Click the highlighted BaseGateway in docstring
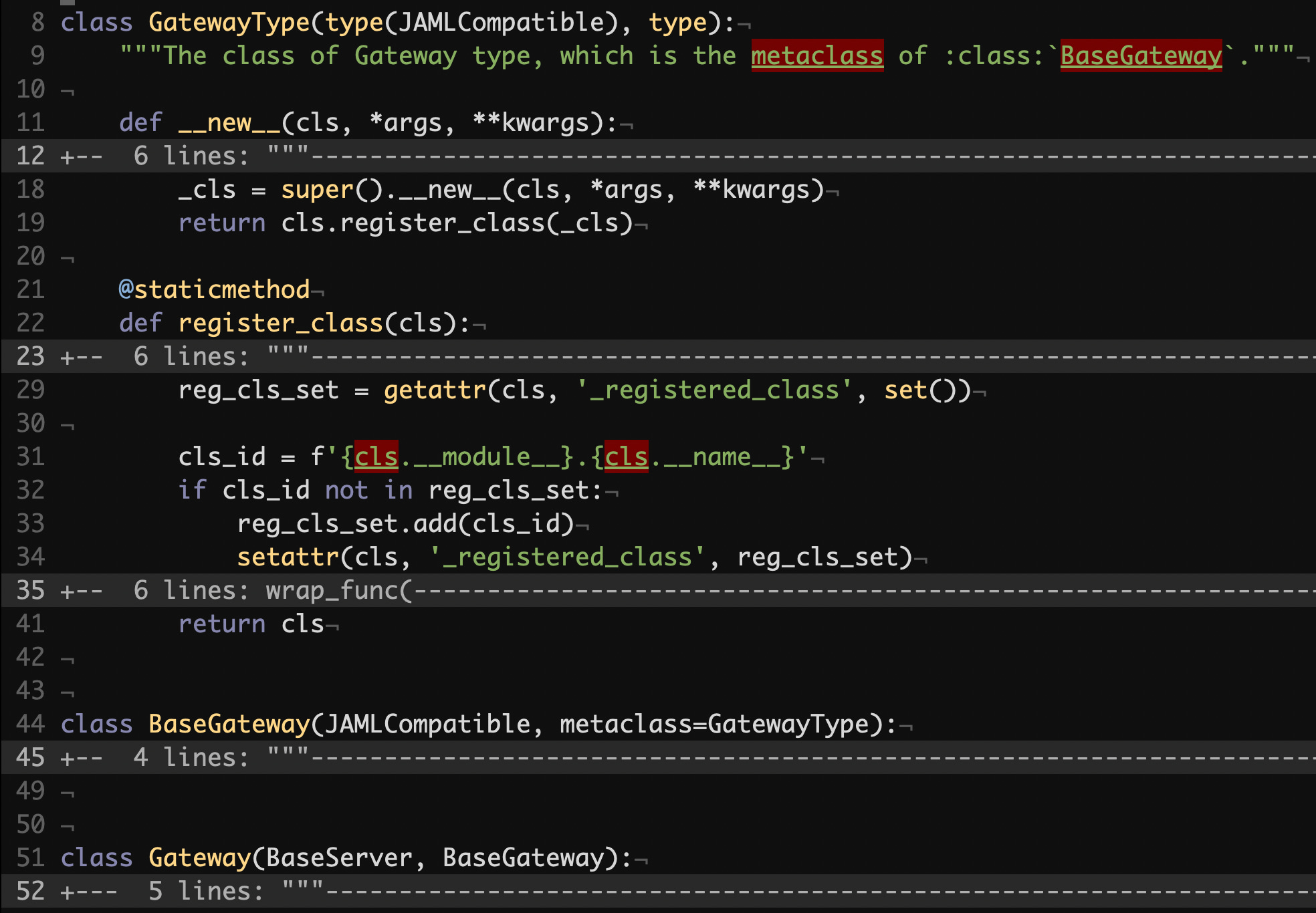This screenshot has height=913, width=1316. point(1140,55)
